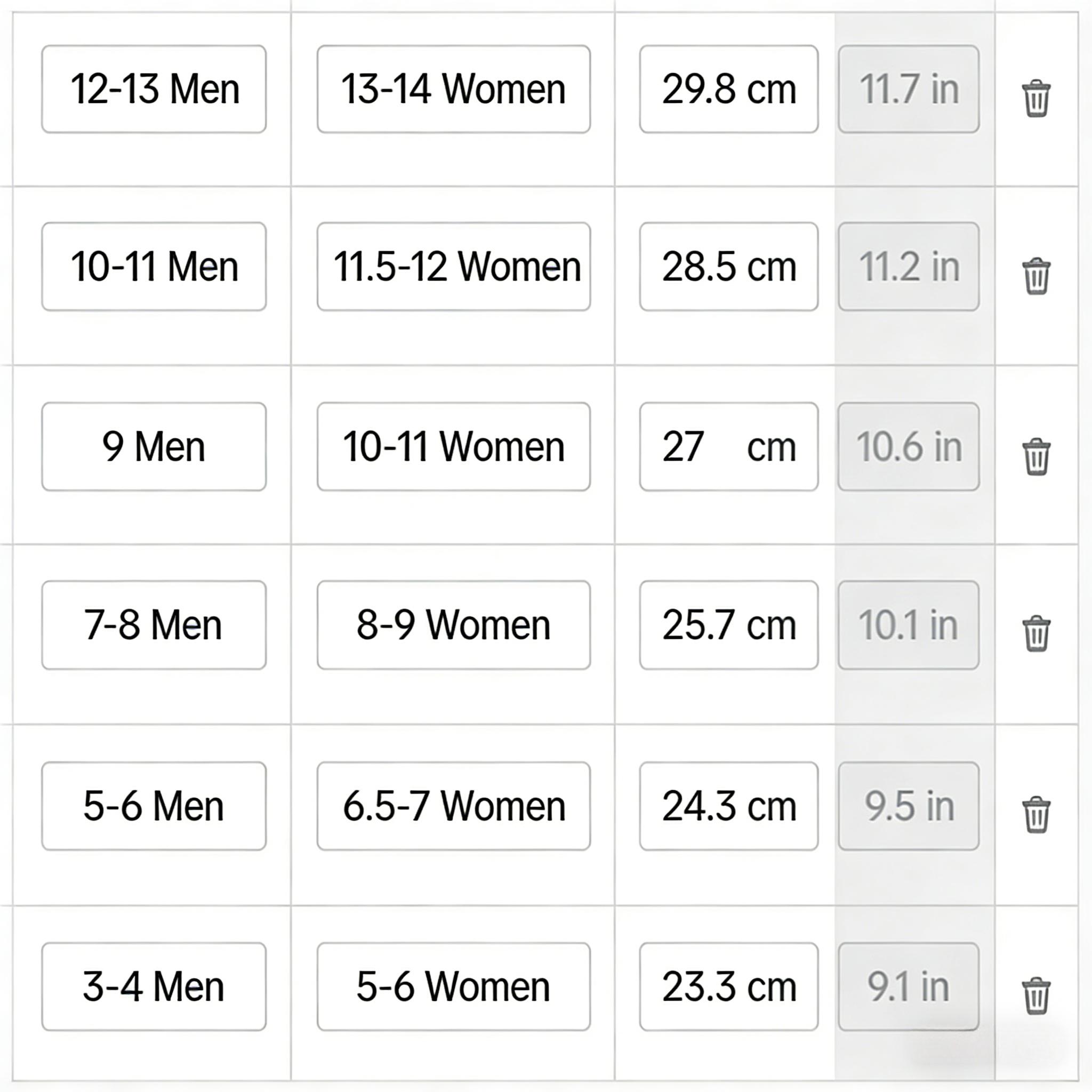Click the 6.5-7 Women field
This screenshot has height=1092, width=1092.
tap(453, 806)
